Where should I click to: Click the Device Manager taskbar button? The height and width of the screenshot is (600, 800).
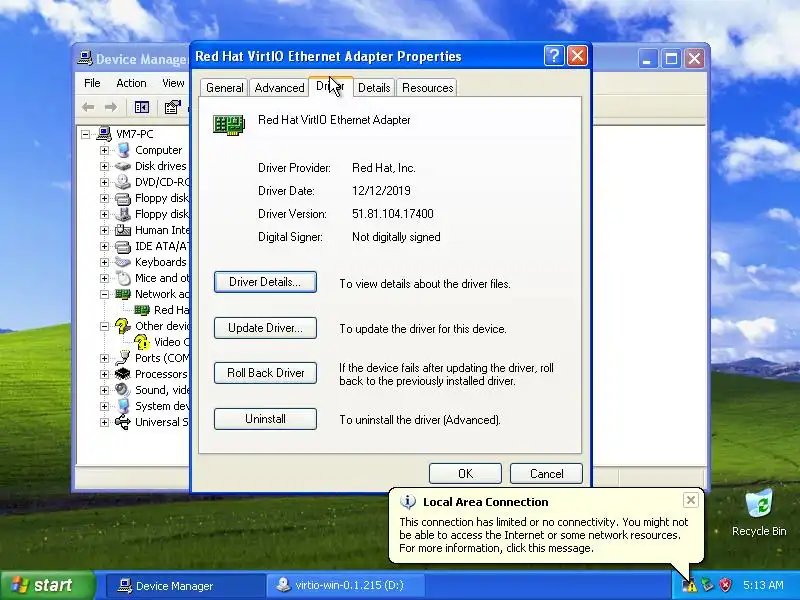(x=184, y=586)
